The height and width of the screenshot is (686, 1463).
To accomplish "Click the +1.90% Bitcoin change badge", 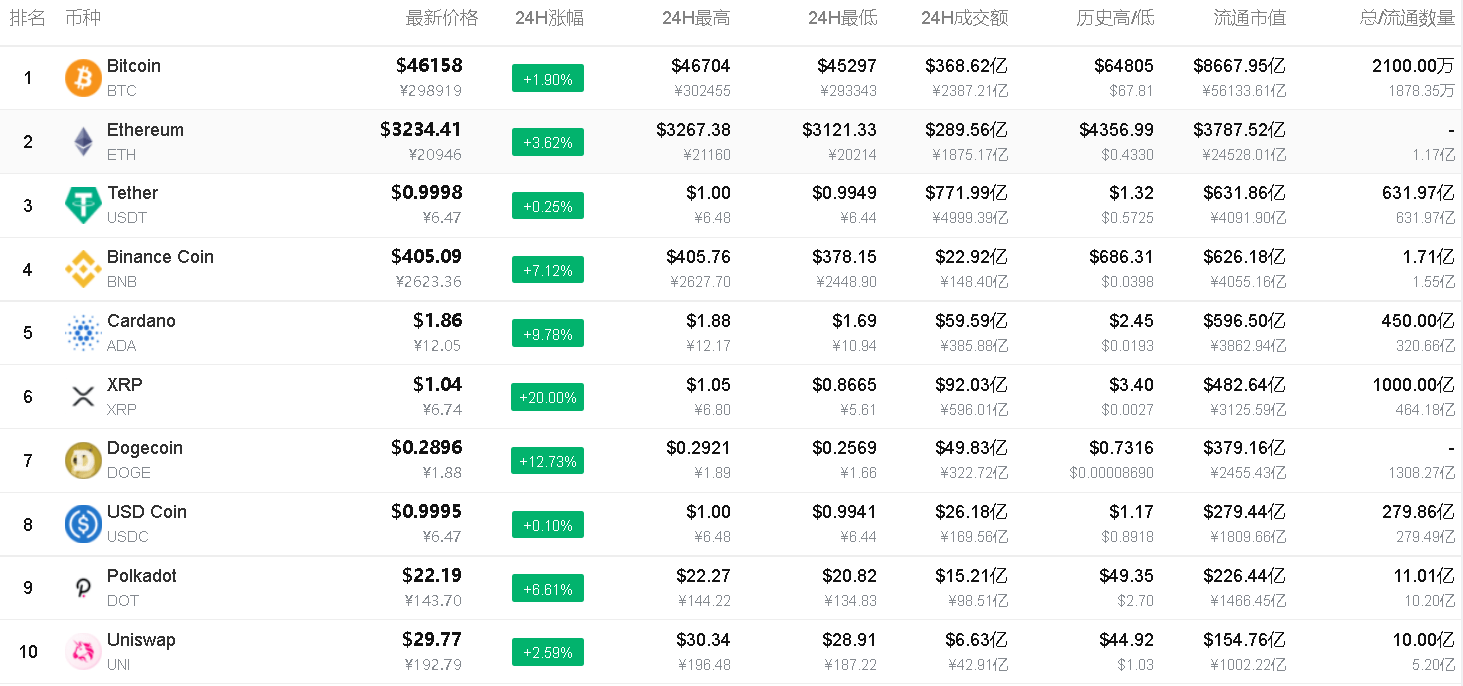I will pos(547,78).
